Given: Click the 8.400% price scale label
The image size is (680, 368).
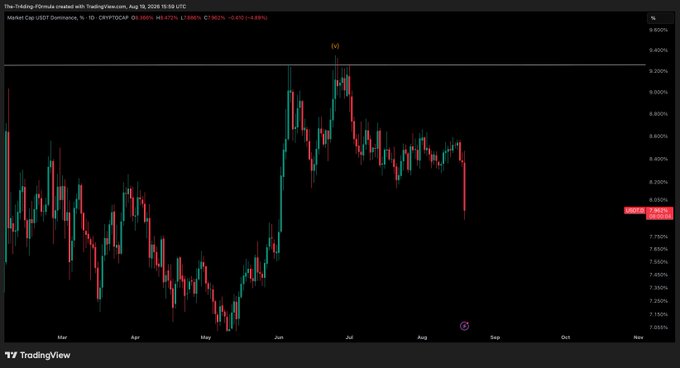Looking at the screenshot, I should coord(658,159).
